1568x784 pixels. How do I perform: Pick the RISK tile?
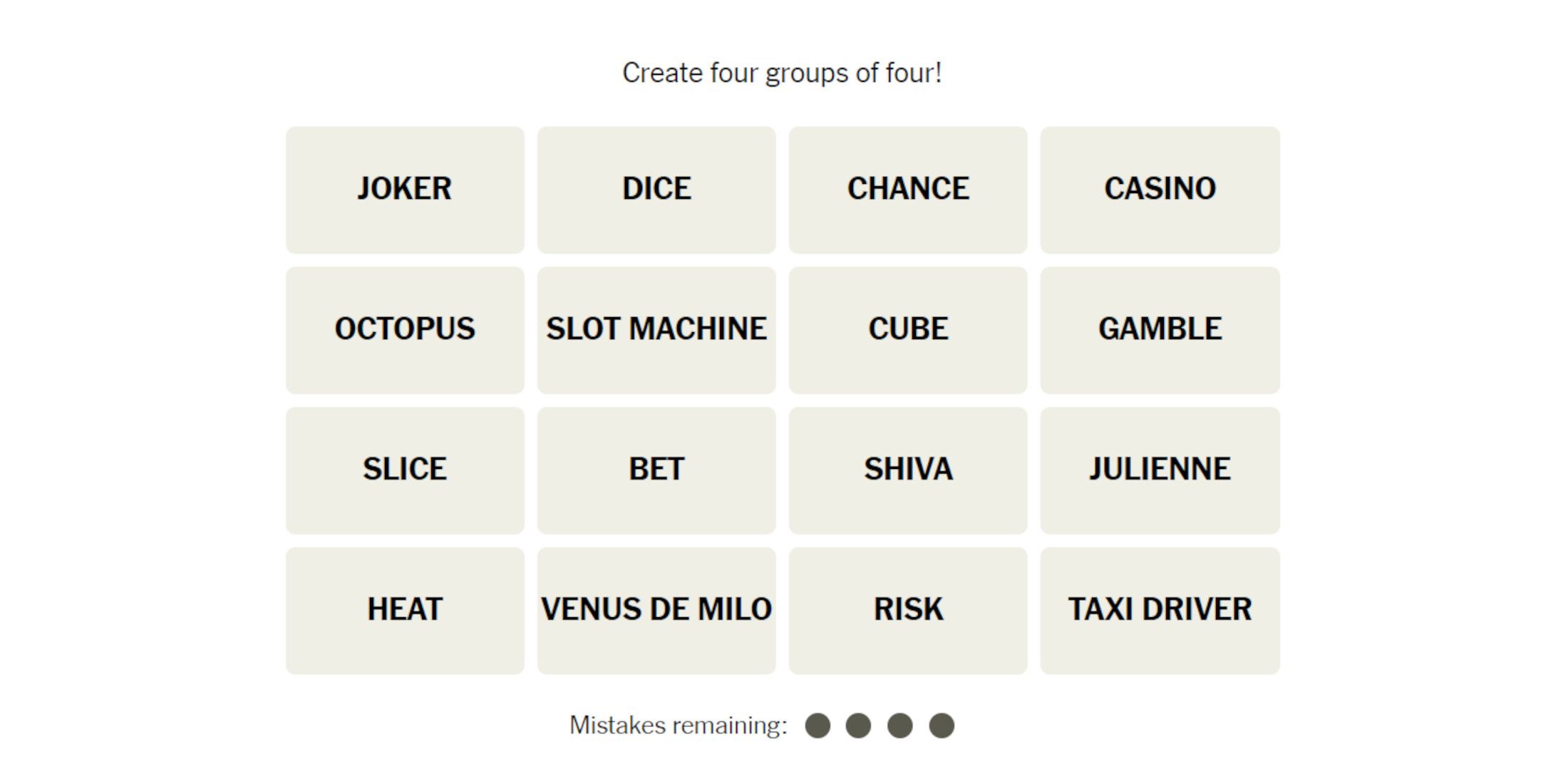pyautogui.click(x=908, y=611)
